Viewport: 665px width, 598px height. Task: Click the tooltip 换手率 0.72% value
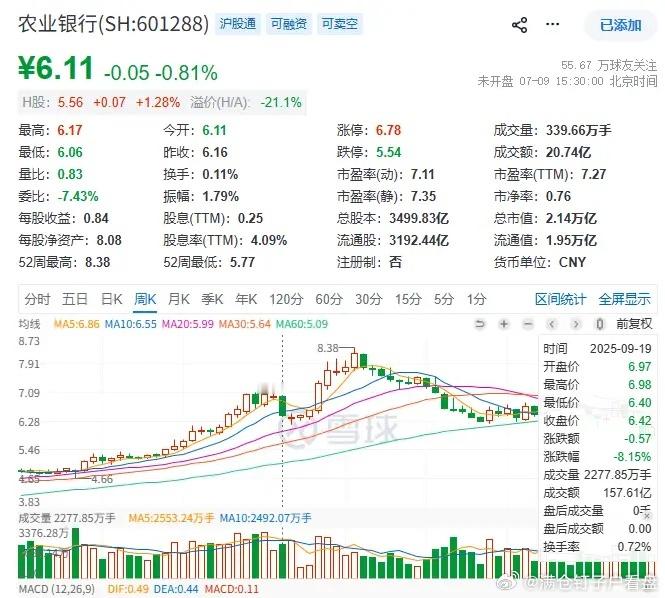click(x=634, y=547)
